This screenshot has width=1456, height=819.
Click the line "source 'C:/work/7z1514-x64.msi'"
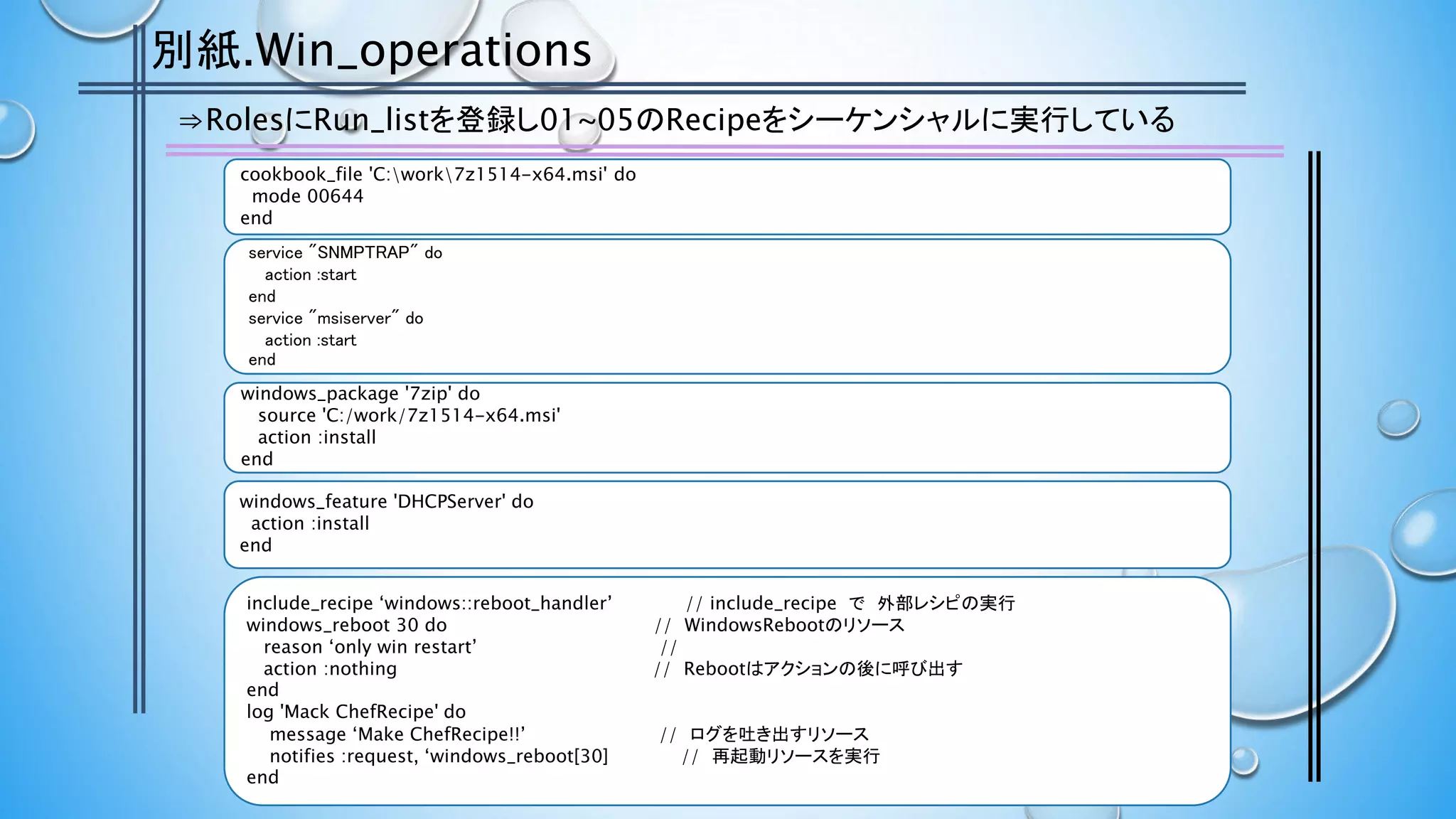click(409, 415)
